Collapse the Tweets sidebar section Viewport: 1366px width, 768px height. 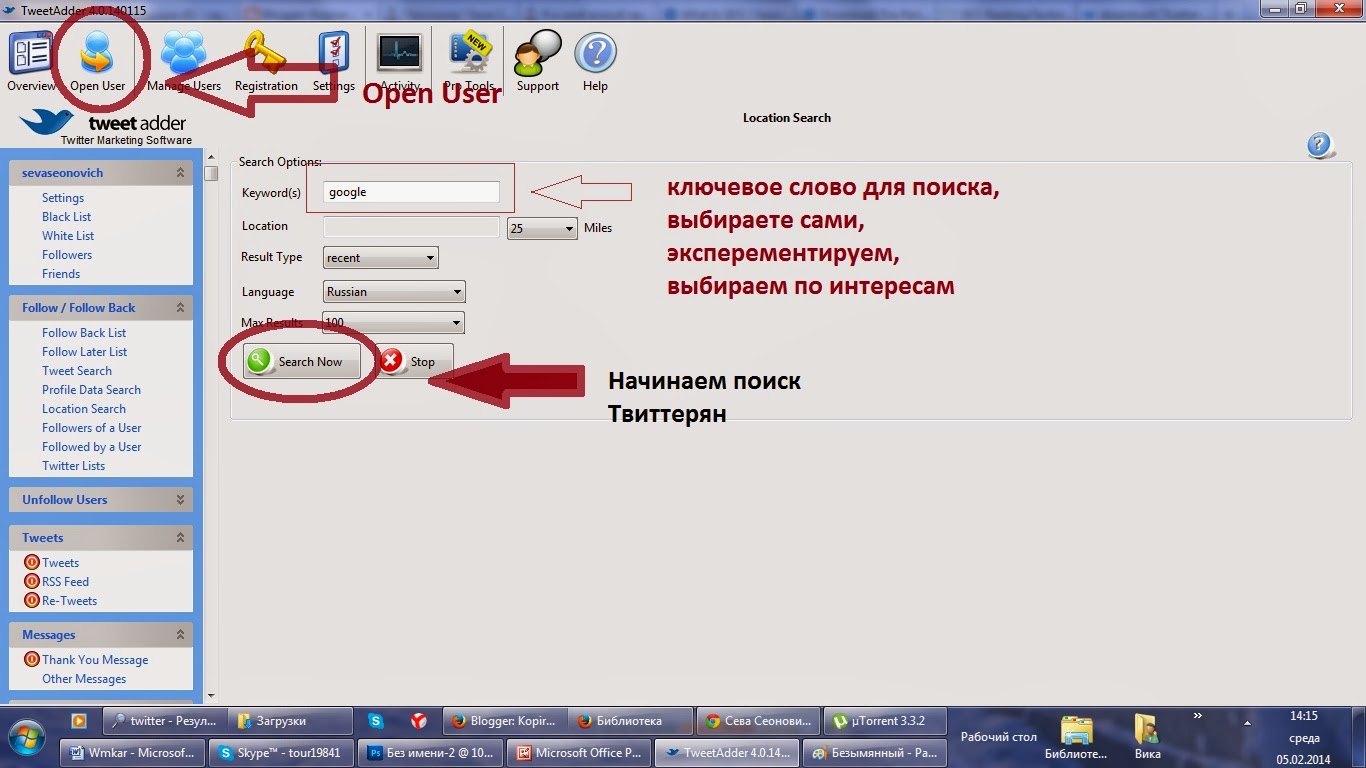[x=180, y=538]
